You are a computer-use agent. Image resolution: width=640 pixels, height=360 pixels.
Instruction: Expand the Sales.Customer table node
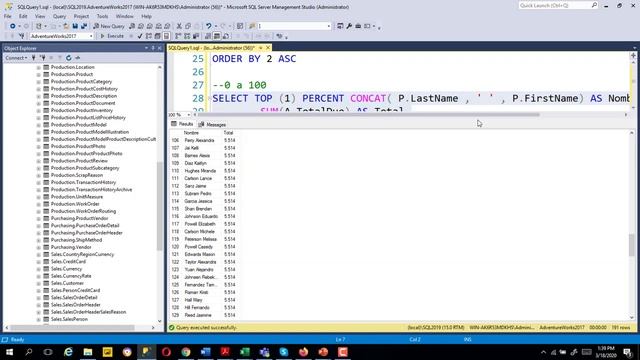(x=38, y=283)
